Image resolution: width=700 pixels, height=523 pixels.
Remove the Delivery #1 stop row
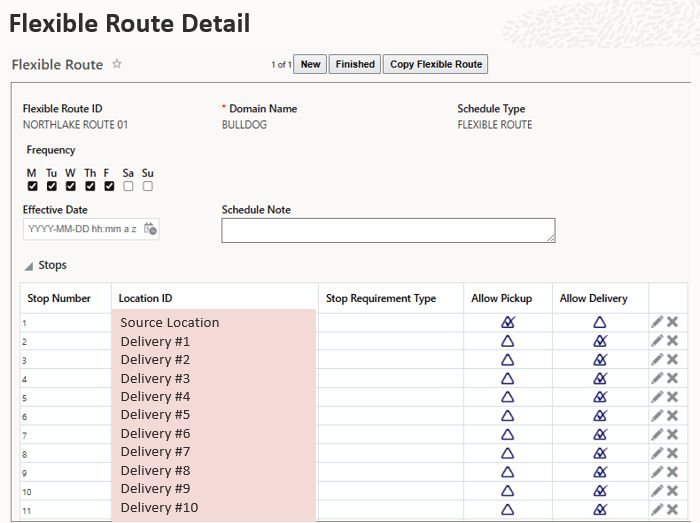click(x=672, y=341)
